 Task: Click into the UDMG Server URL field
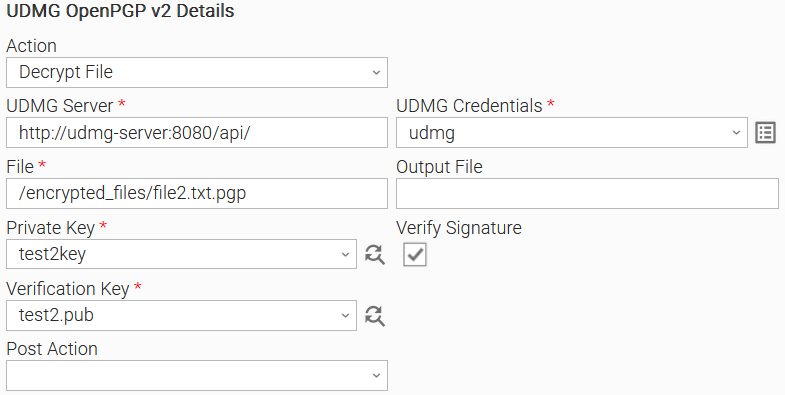[x=197, y=133]
